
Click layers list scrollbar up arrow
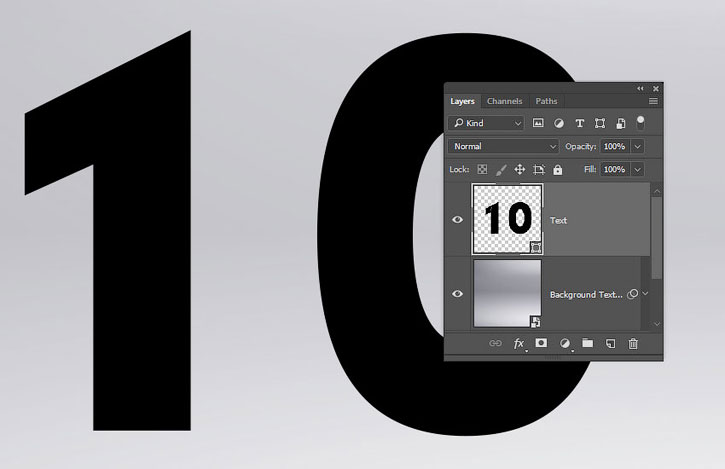pos(657,191)
